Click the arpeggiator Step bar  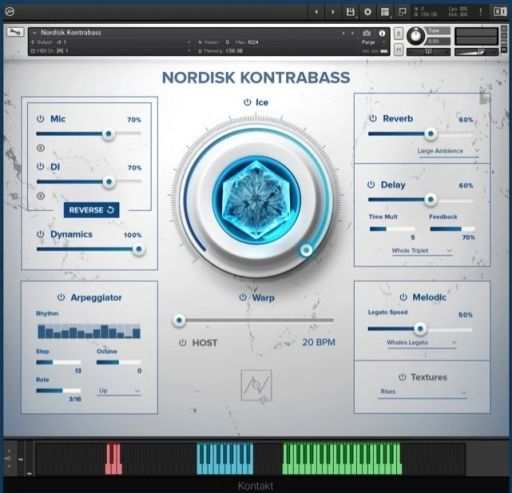coord(58,362)
